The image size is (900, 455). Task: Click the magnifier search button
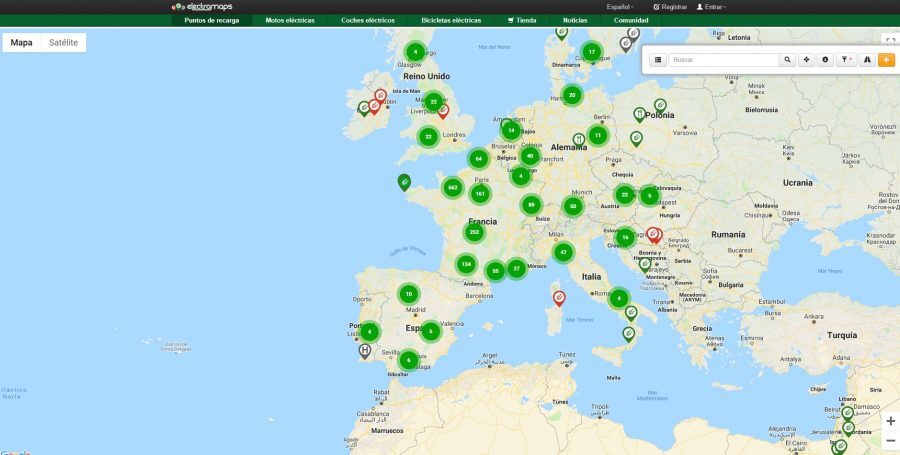coord(787,60)
